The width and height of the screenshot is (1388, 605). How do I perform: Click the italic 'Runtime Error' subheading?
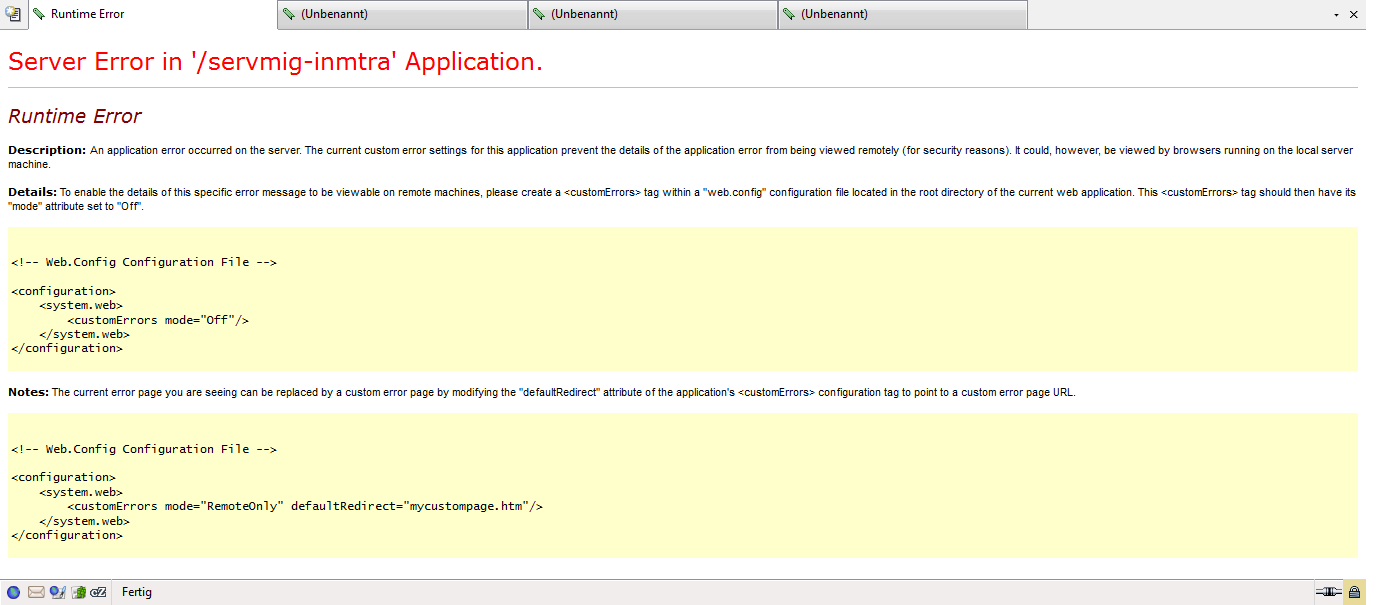(75, 116)
